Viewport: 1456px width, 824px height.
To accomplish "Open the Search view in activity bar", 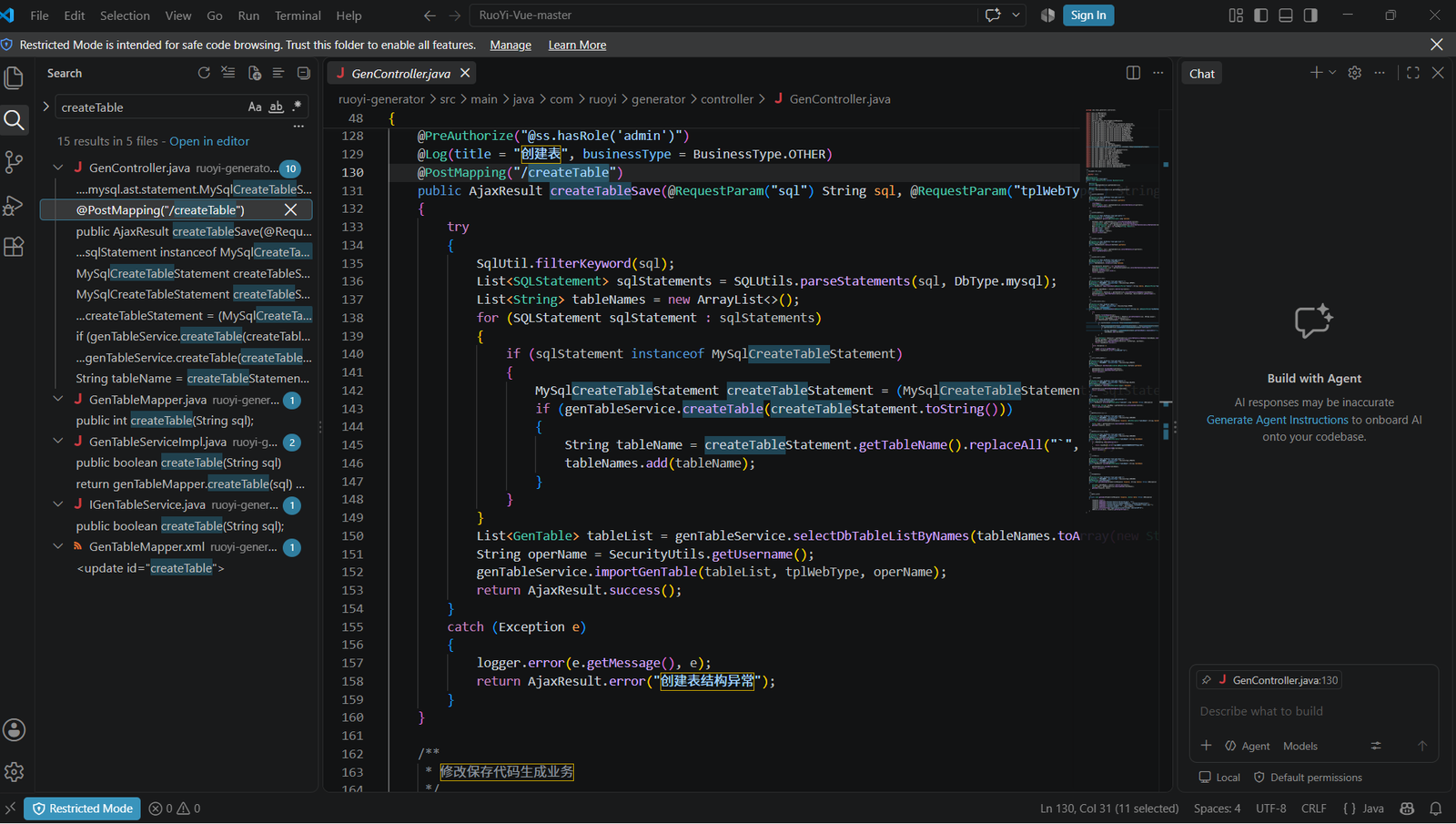I will pyautogui.click(x=14, y=120).
